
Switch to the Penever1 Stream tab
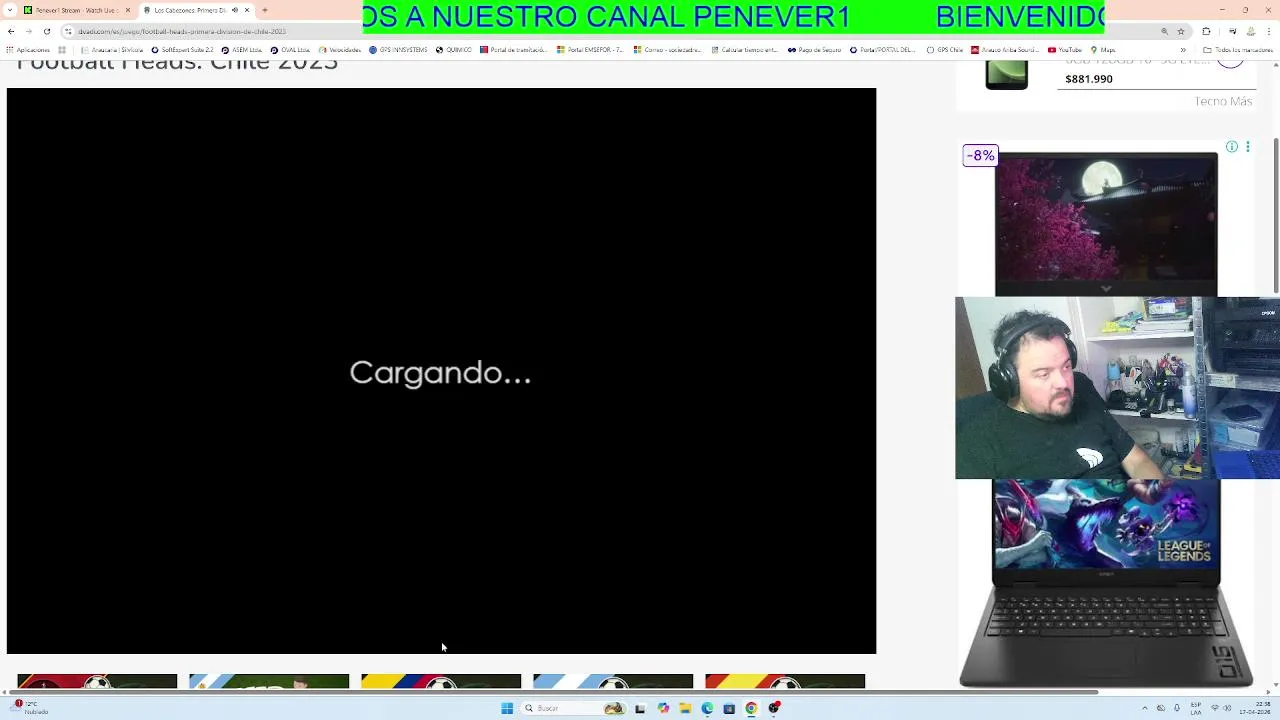76,10
